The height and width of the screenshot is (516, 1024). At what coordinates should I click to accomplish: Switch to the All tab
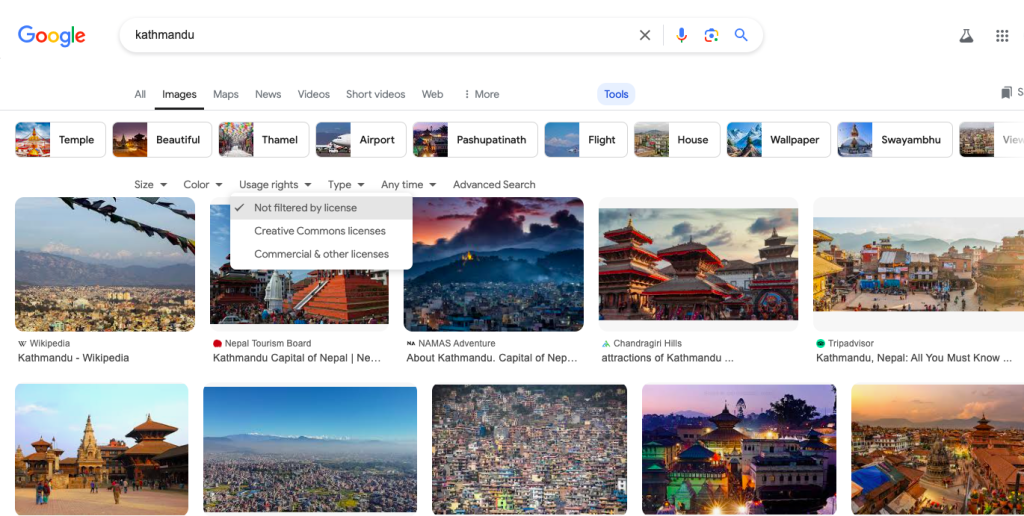point(140,94)
